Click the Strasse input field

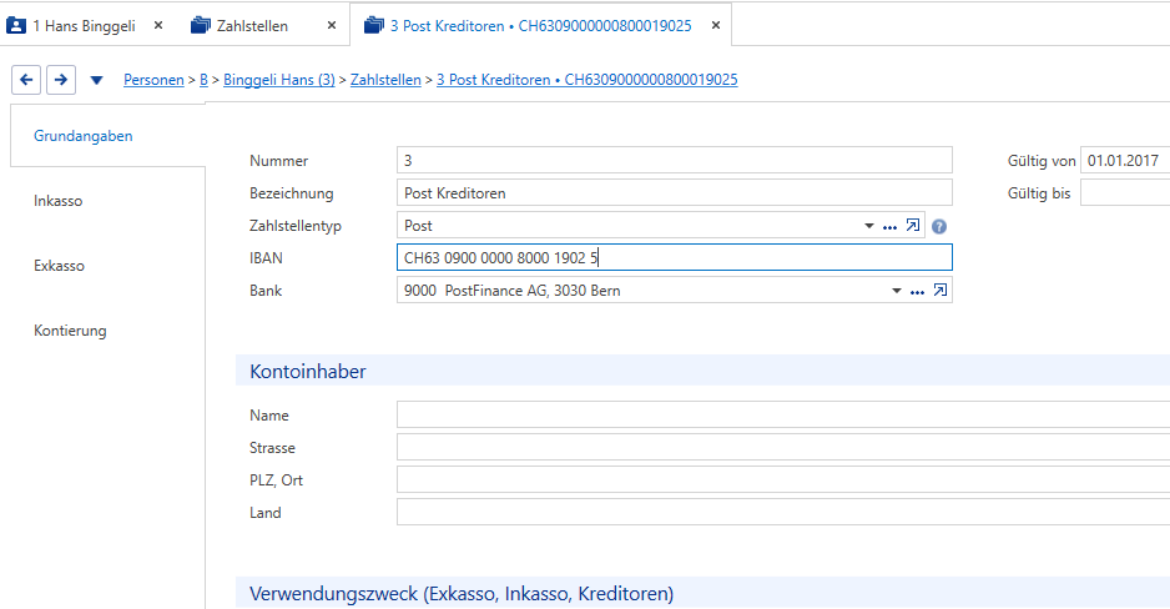coord(783,448)
